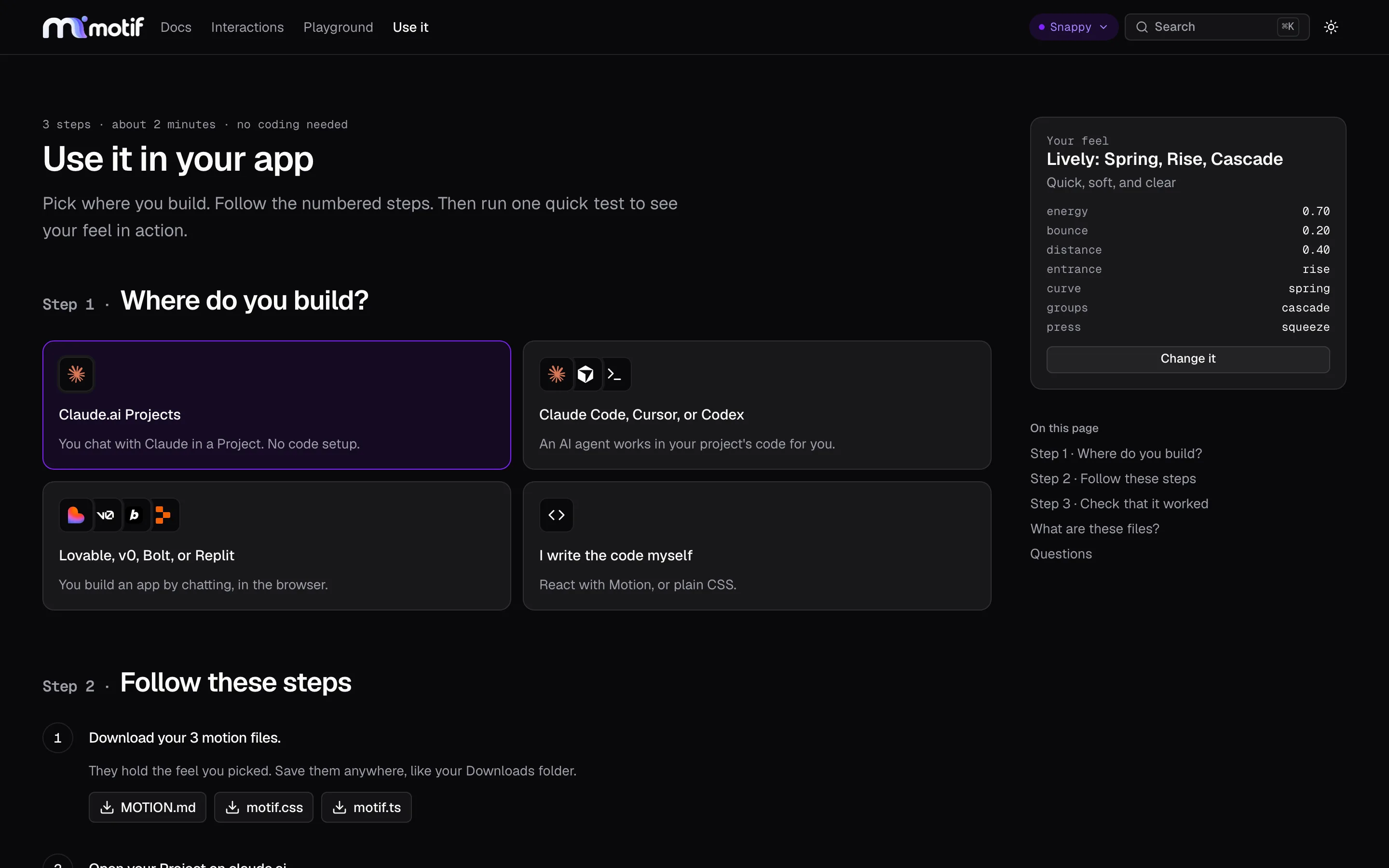Click the search magnifier icon
Viewport: 1389px width, 868px height.
click(1142, 27)
